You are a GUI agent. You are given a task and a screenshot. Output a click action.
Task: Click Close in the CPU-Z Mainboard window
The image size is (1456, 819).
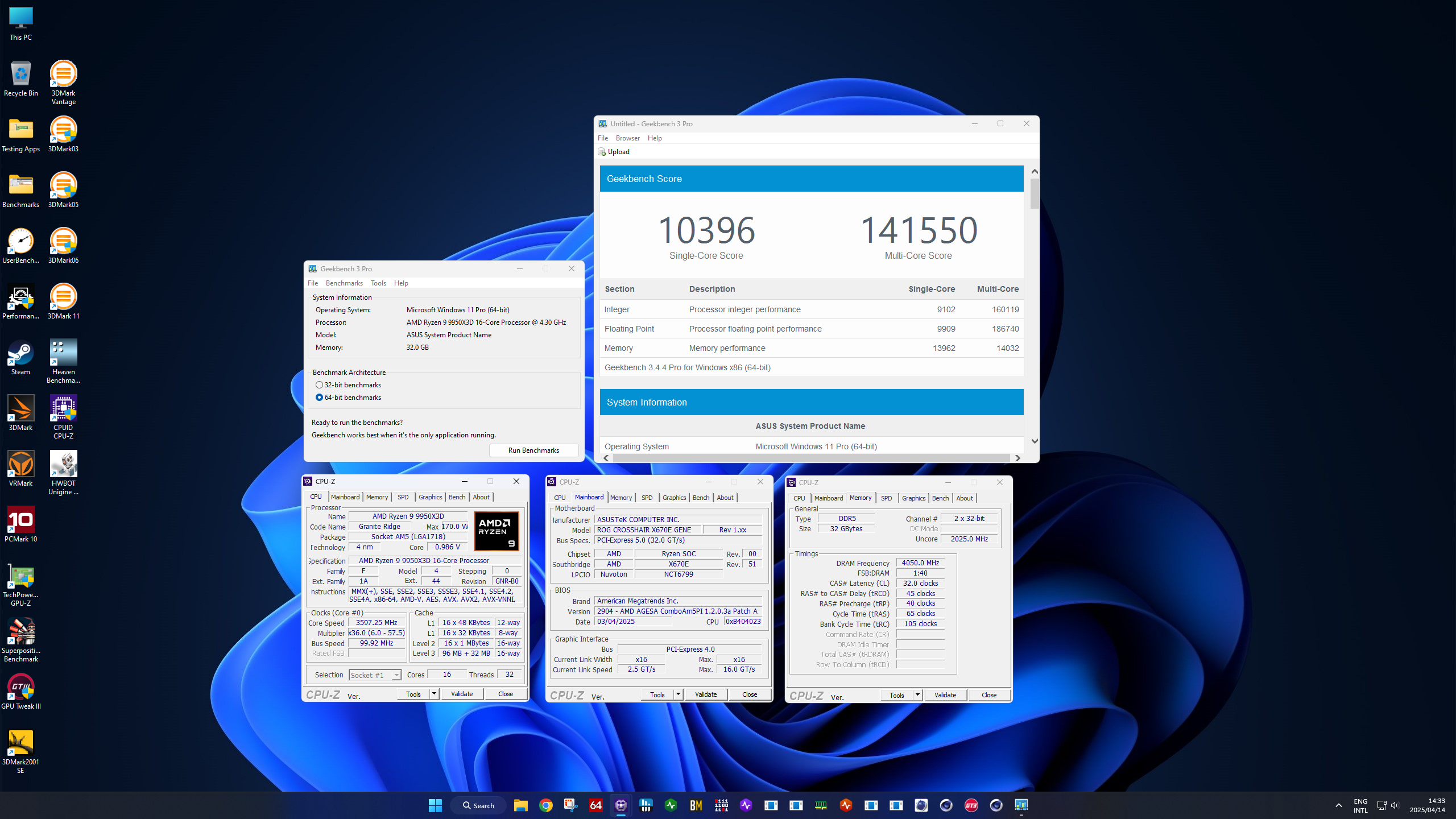coord(750,694)
